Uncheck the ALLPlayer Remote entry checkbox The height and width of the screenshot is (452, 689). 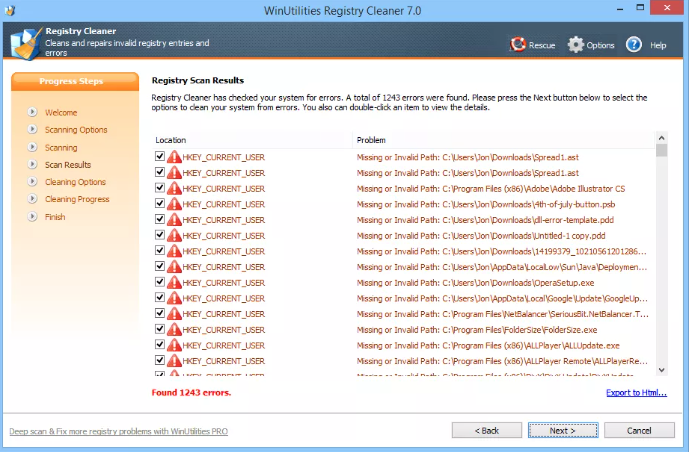[x=160, y=360]
